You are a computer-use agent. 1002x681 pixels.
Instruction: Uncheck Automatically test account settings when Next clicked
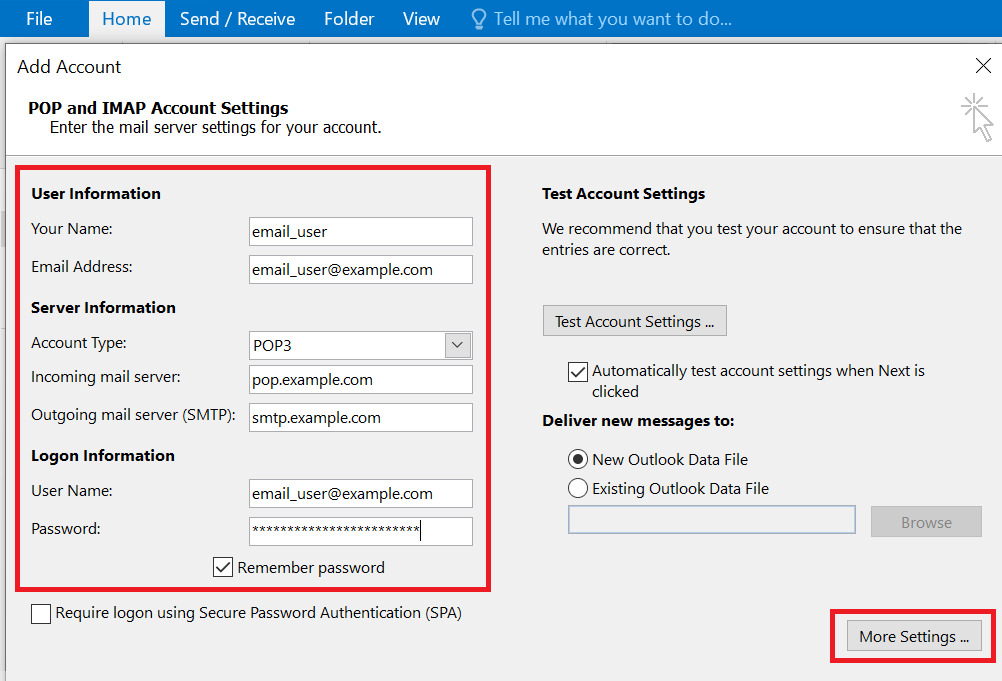[577, 371]
